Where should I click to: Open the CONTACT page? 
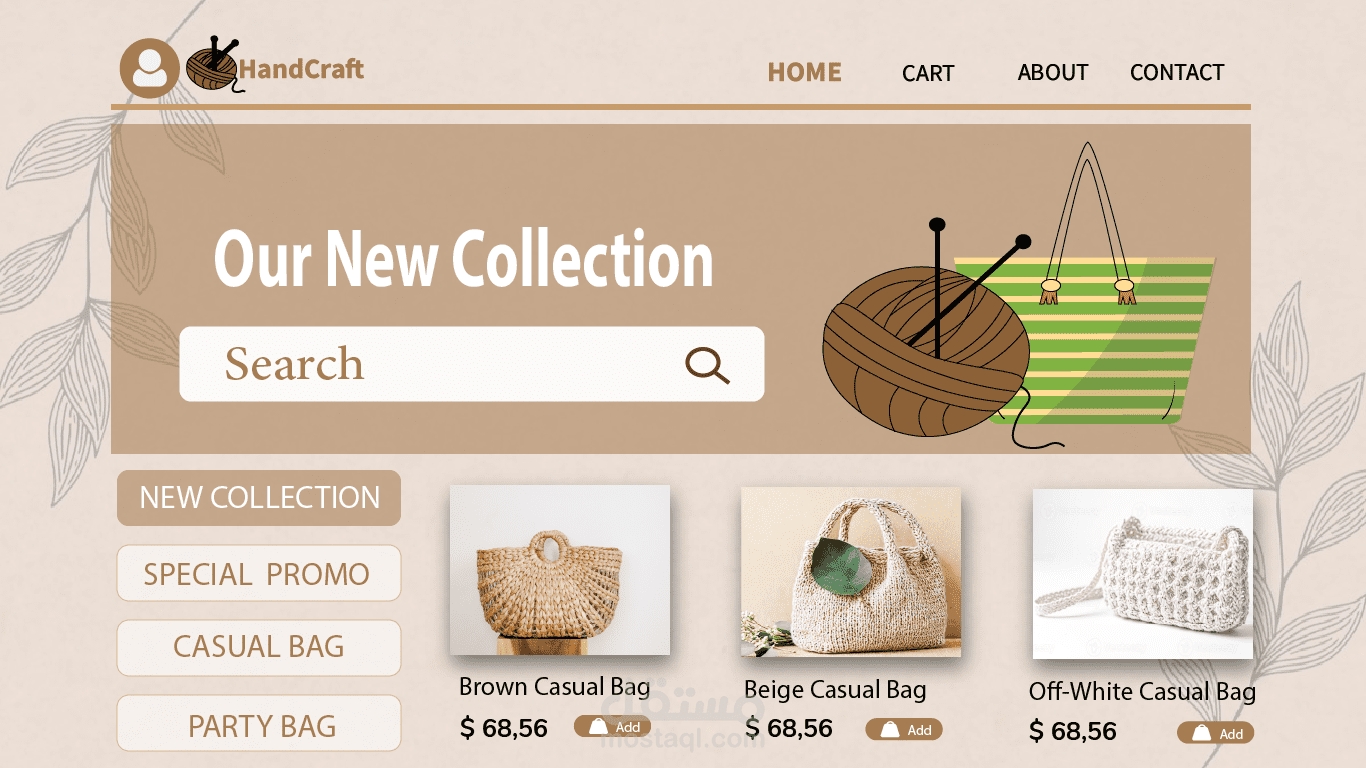click(1177, 72)
